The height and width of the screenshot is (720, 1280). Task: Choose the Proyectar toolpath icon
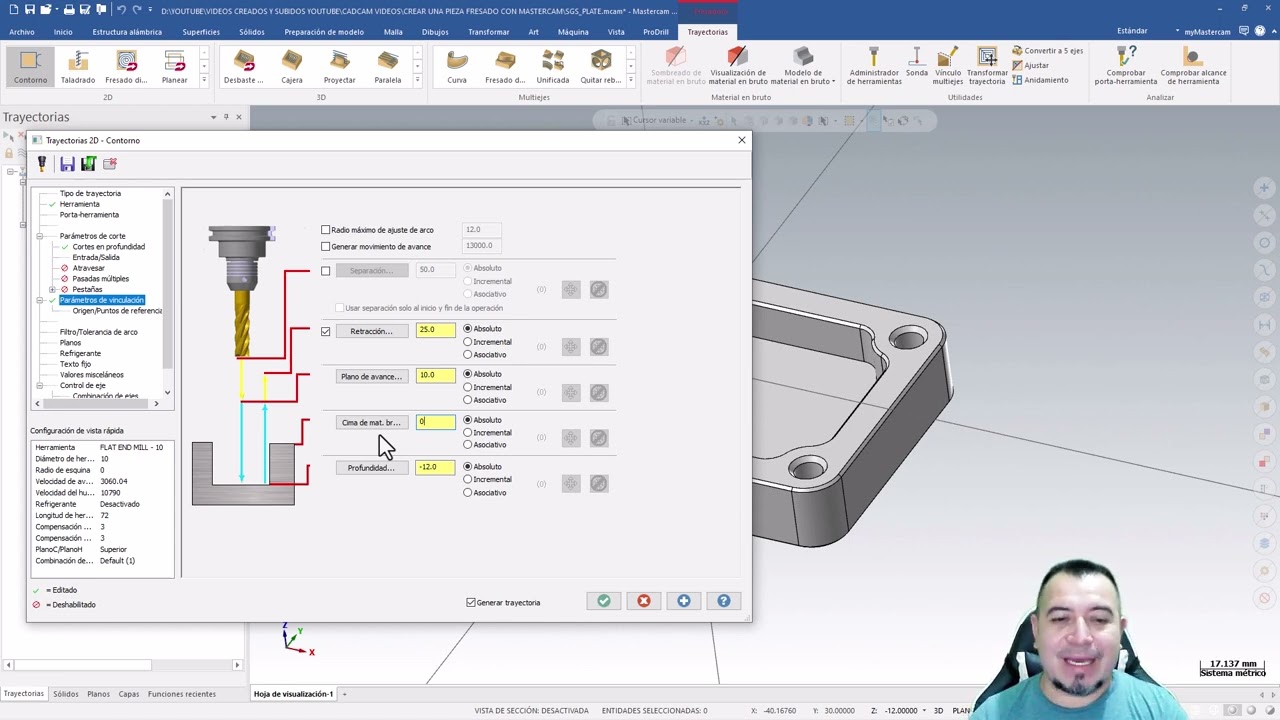(x=339, y=67)
